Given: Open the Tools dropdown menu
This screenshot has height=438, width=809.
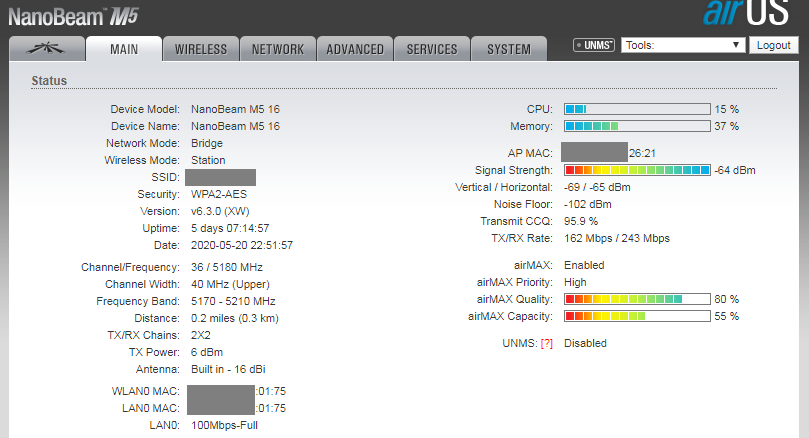Looking at the screenshot, I should 683,45.
